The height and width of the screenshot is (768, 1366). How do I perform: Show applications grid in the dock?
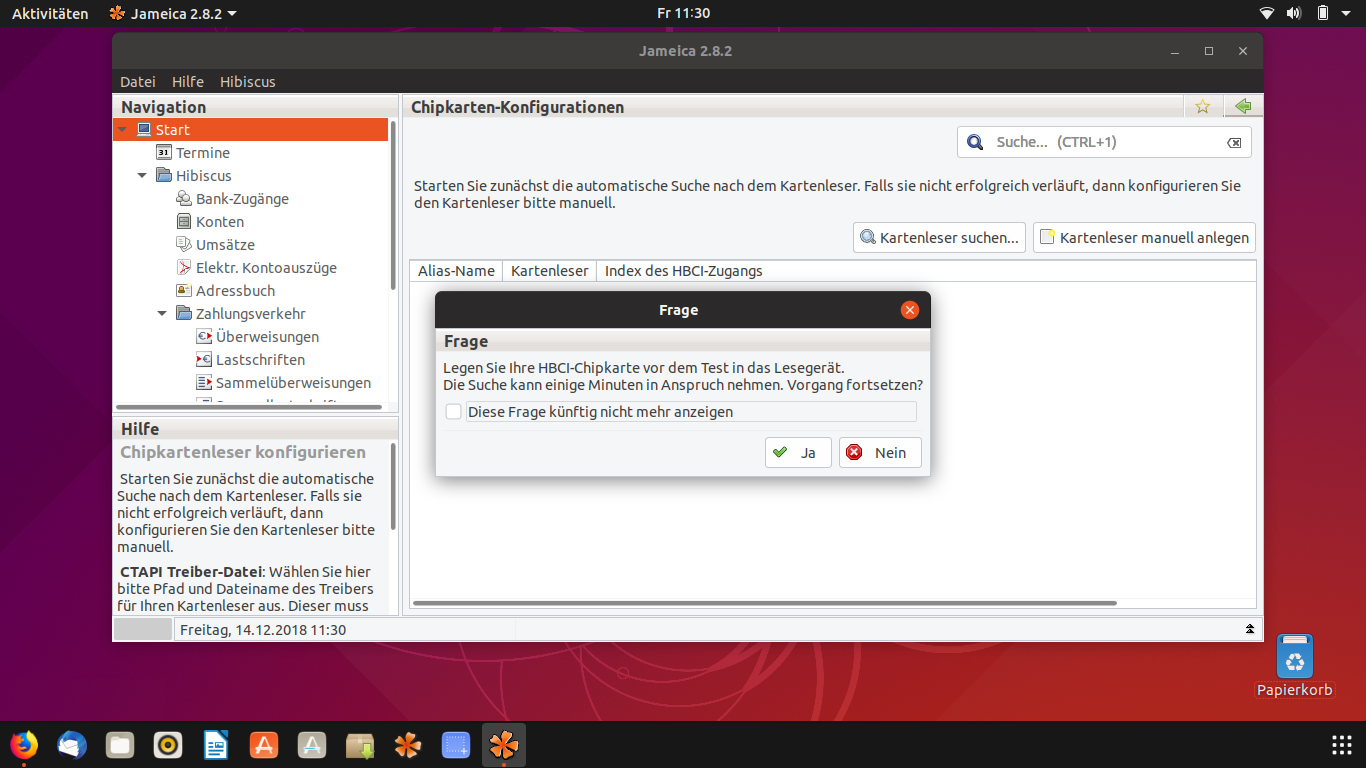(1342, 745)
